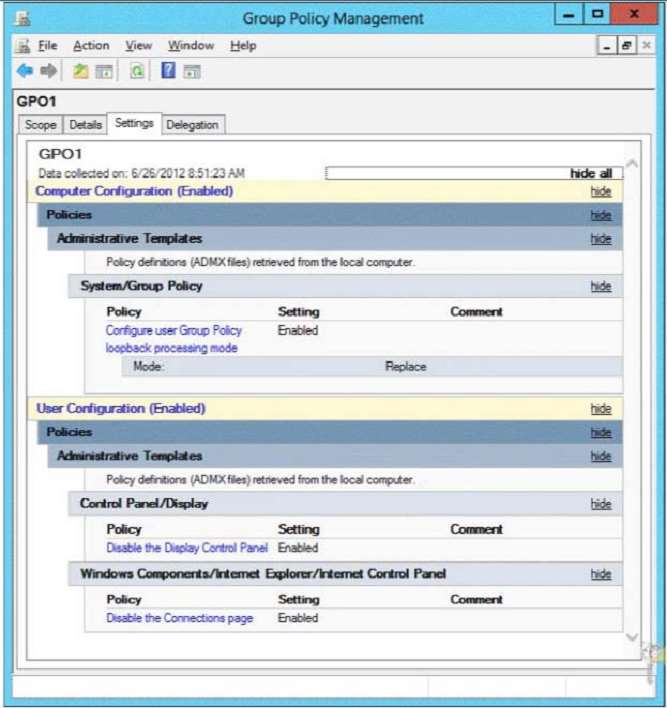This screenshot has height=708, width=667.
Task: Hide Policies under User Configuration
Action: click(x=601, y=433)
